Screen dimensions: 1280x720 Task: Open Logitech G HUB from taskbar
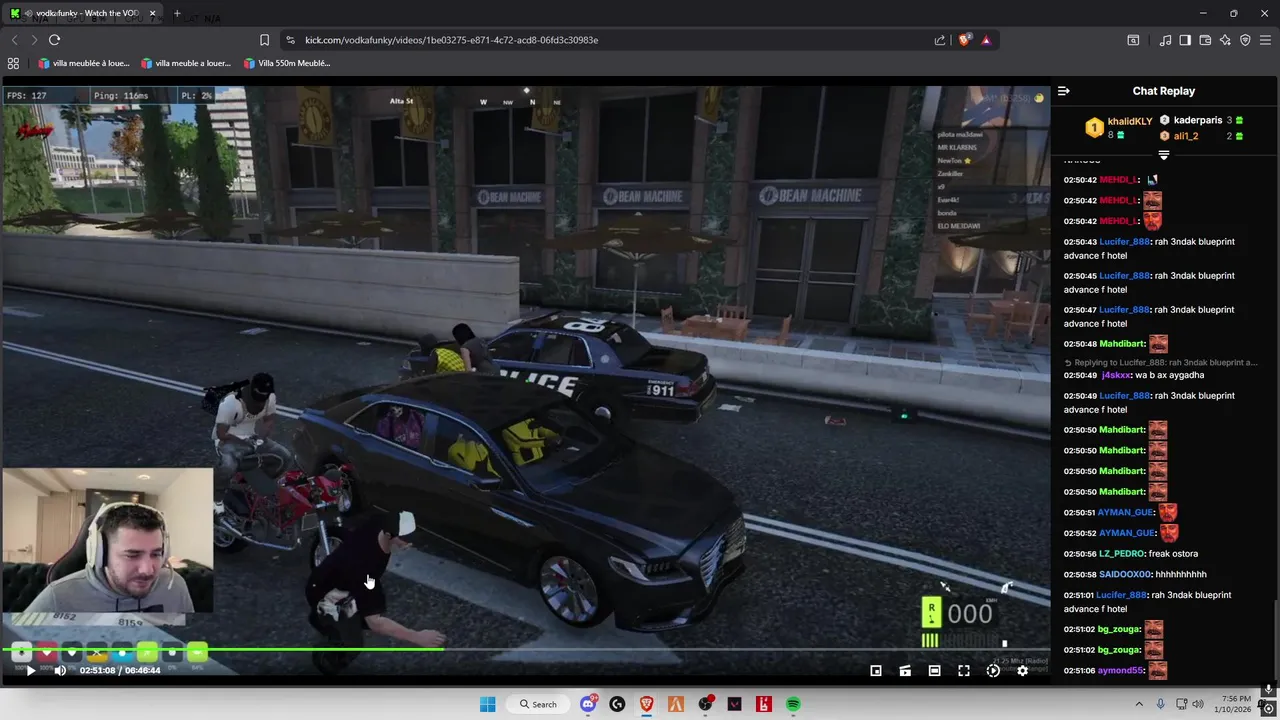pos(617,704)
